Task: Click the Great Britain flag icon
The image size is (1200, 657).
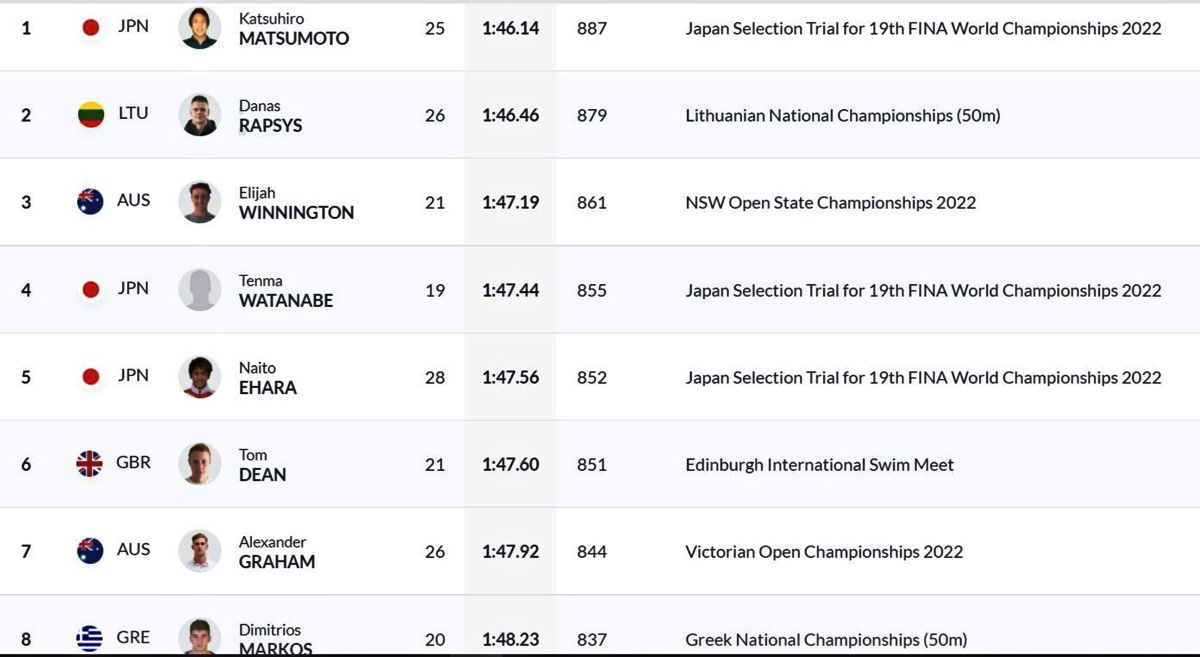Action: pyautogui.click(x=90, y=464)
